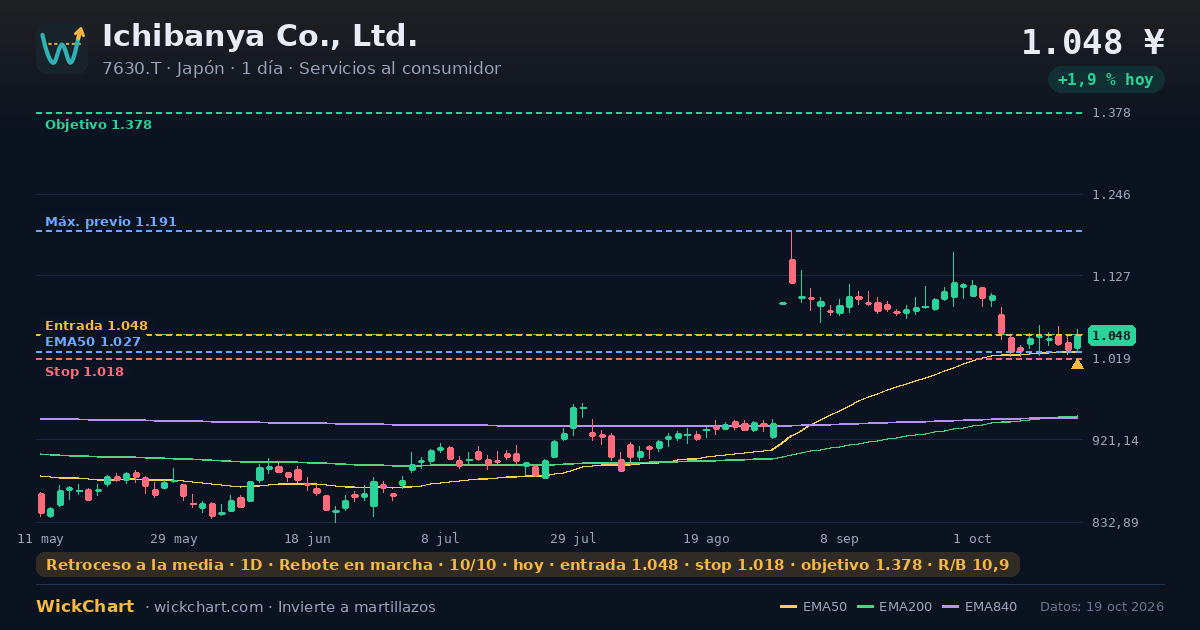The height and width of the screenshot is (630, 1200).
Task: Click the WickChart logo icon
Action: click(62, 48)
